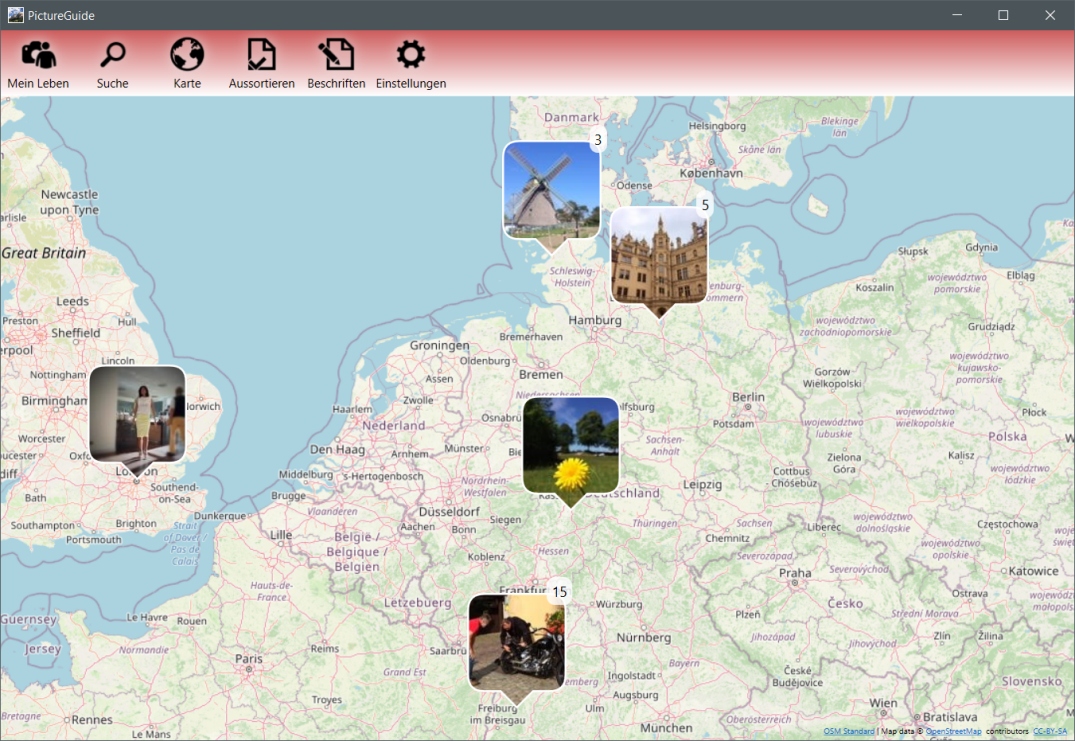Open the Suche magnifier tool
The width and height of the screenshot is (1075, 741).
112,64
